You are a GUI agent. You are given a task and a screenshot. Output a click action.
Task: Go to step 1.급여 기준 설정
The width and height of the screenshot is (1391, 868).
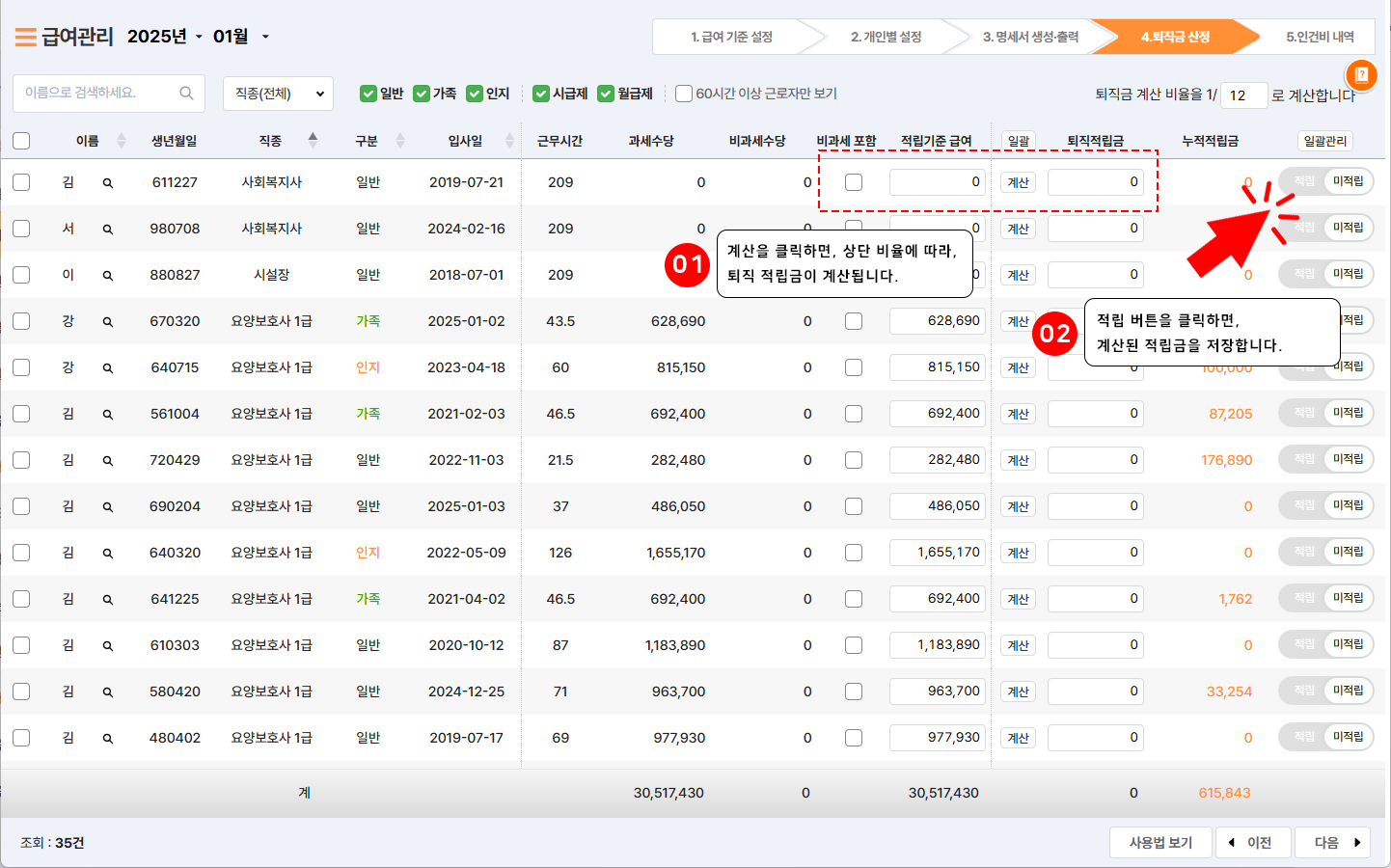731,37
